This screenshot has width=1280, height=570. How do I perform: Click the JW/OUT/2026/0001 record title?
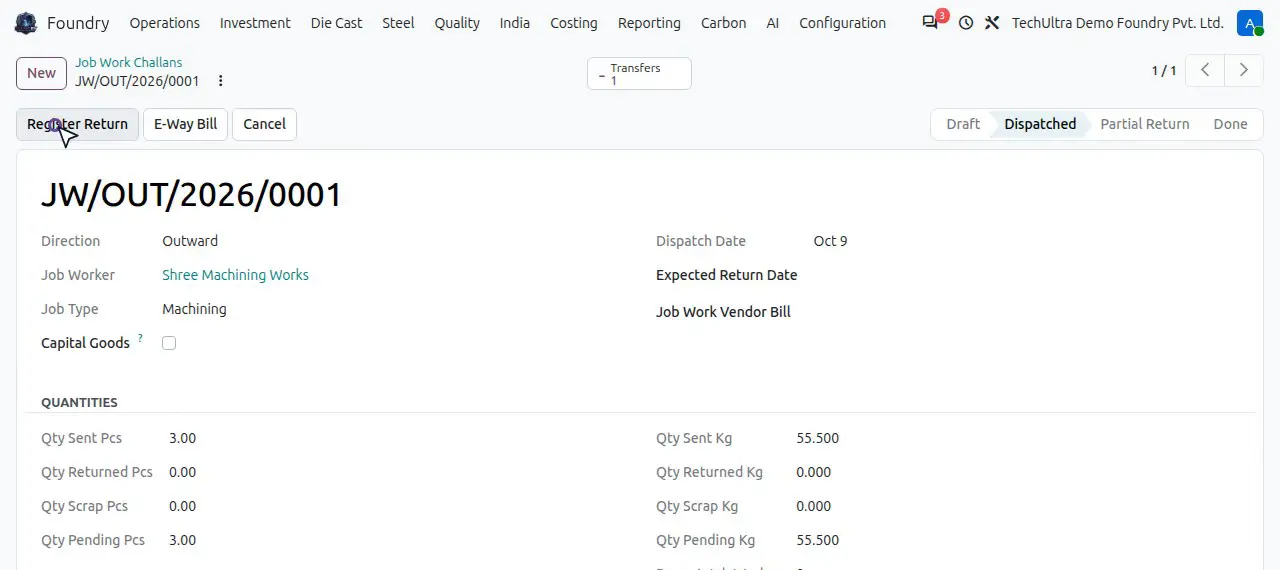pos(192,194)
